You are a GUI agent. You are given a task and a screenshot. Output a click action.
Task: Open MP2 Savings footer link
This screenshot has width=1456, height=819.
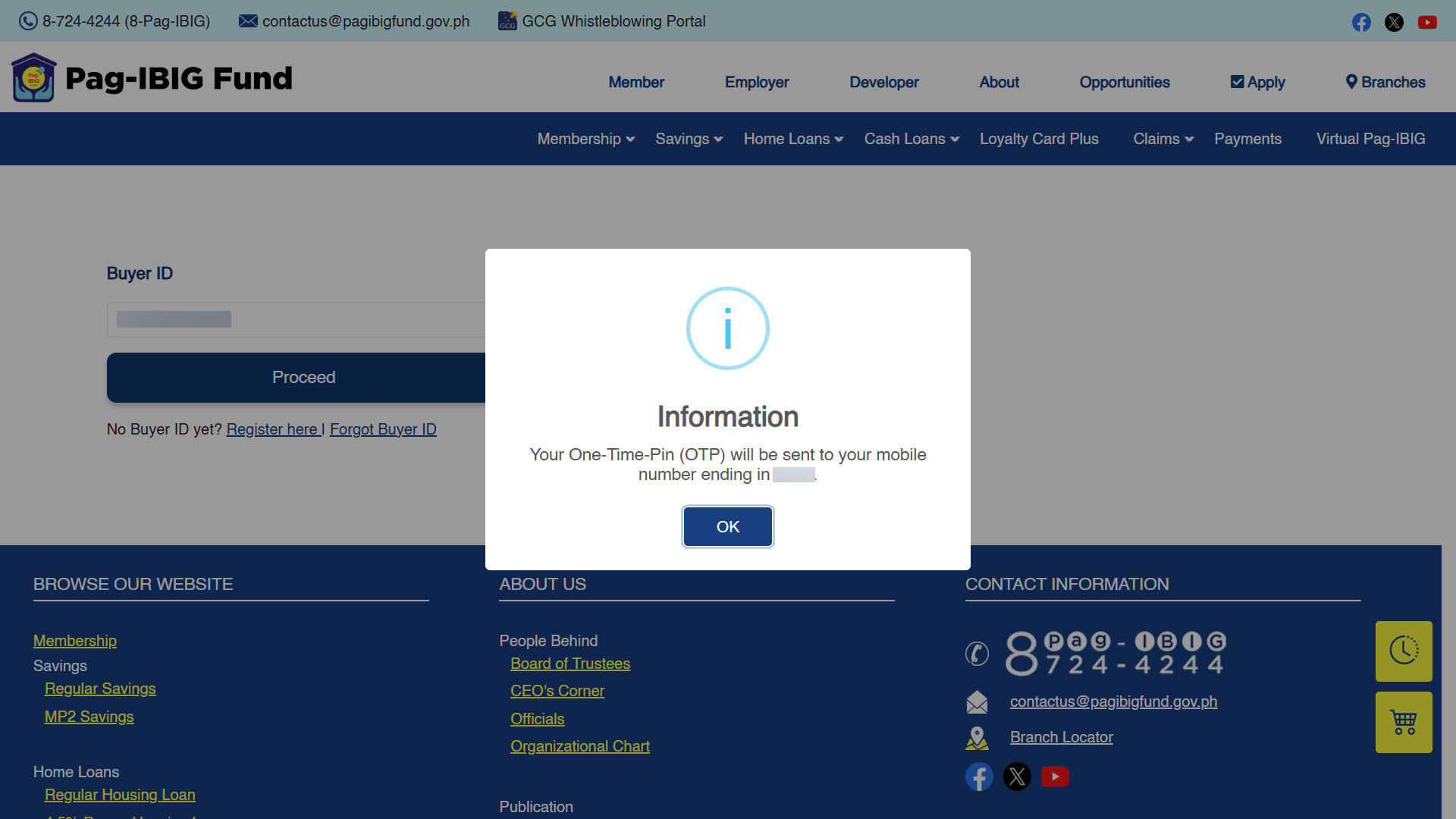[89, 717]
